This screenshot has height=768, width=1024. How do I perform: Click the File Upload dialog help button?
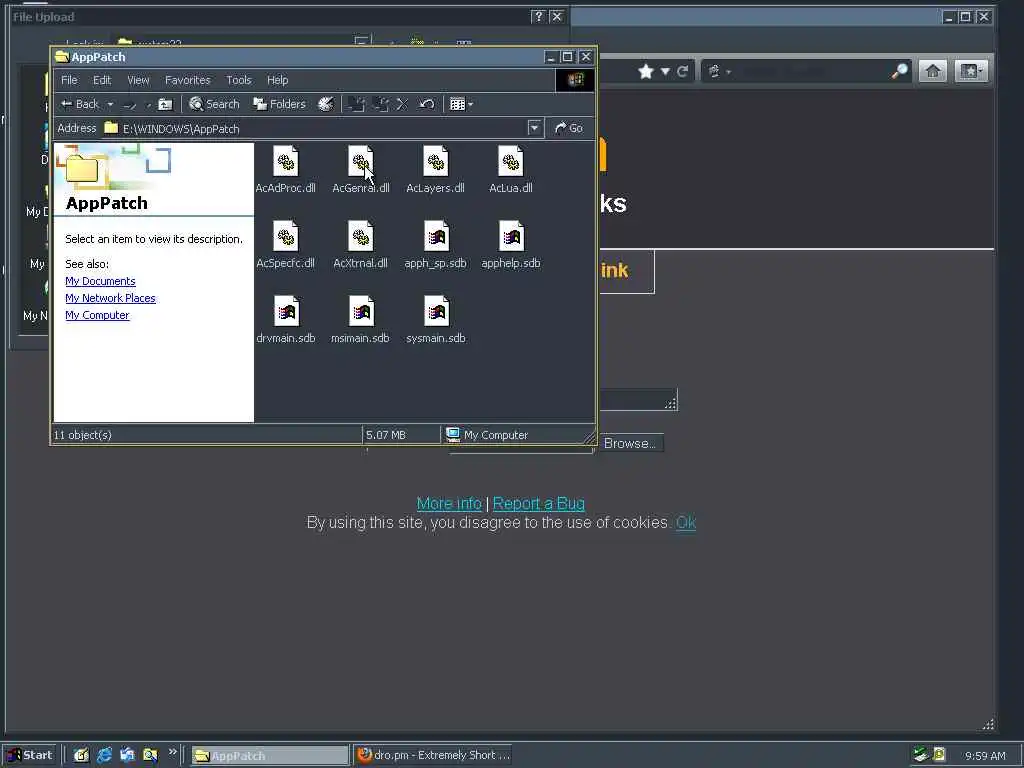[537, 16]
